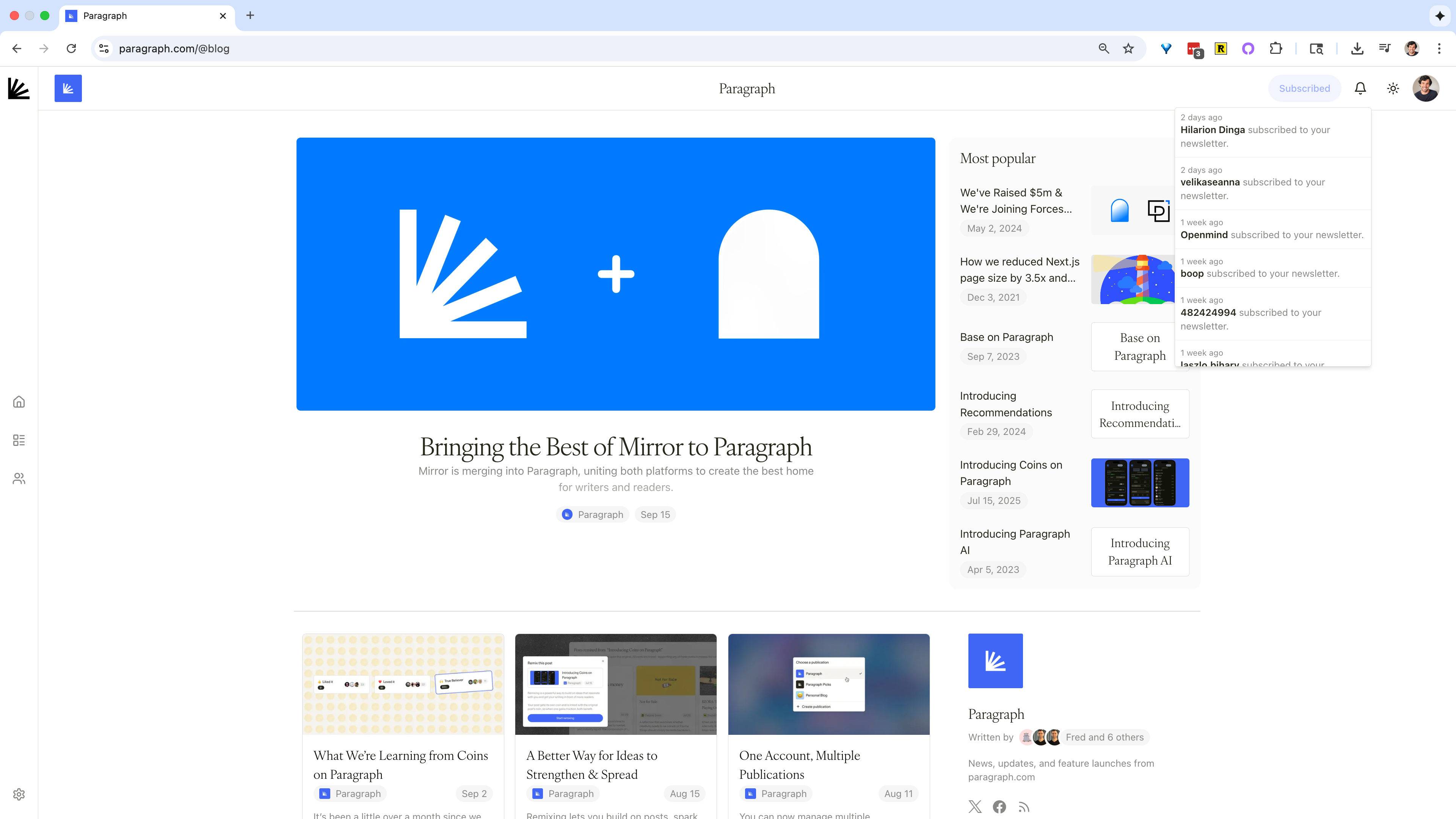This screenshot has width=1456, height=819.
Task: Open 'Bringing the Best of Mirror to Paragraph' post
Action: [x=615, y=447]
